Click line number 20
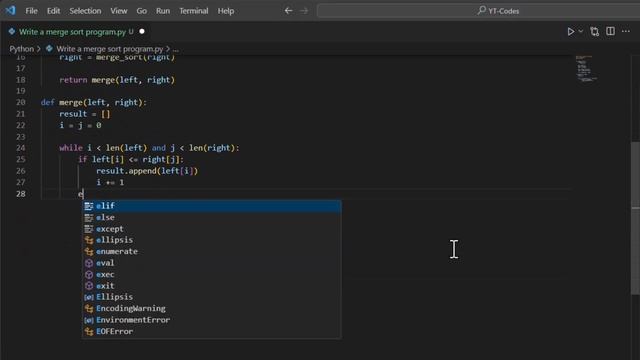The height and width of the screenshot is (360, 640). (x=21, y=102)
